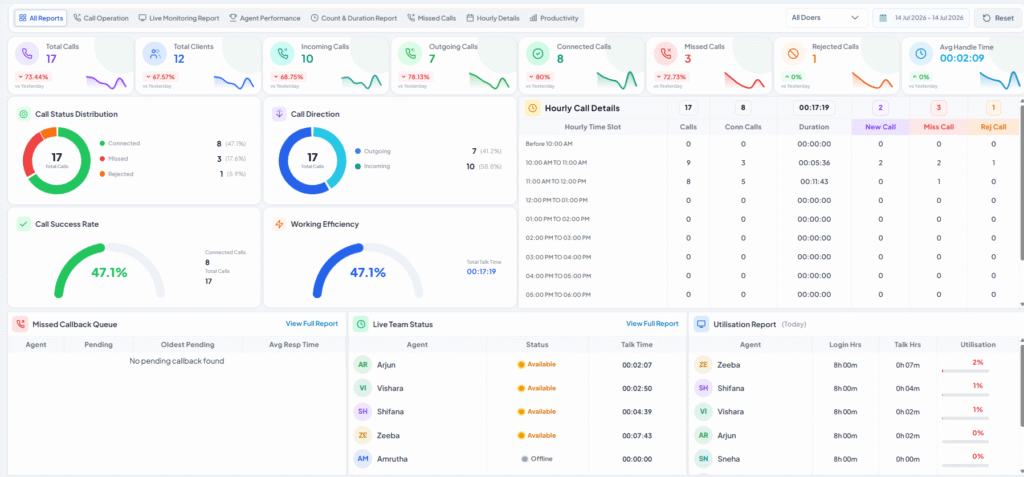Switch to the Call Operation tab

pyautogui.click(x=101, y=18)
